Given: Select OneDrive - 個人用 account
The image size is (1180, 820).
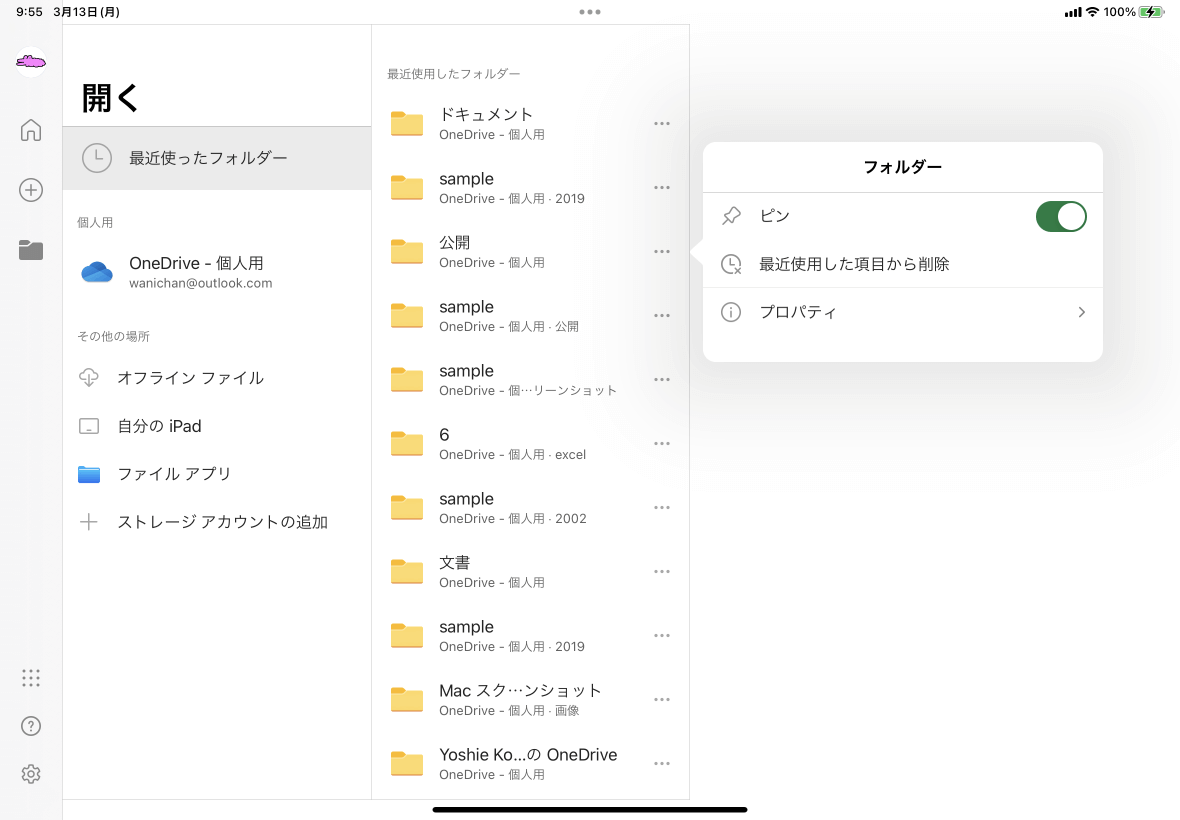Looking at the screenshot, I should point(217,272).
